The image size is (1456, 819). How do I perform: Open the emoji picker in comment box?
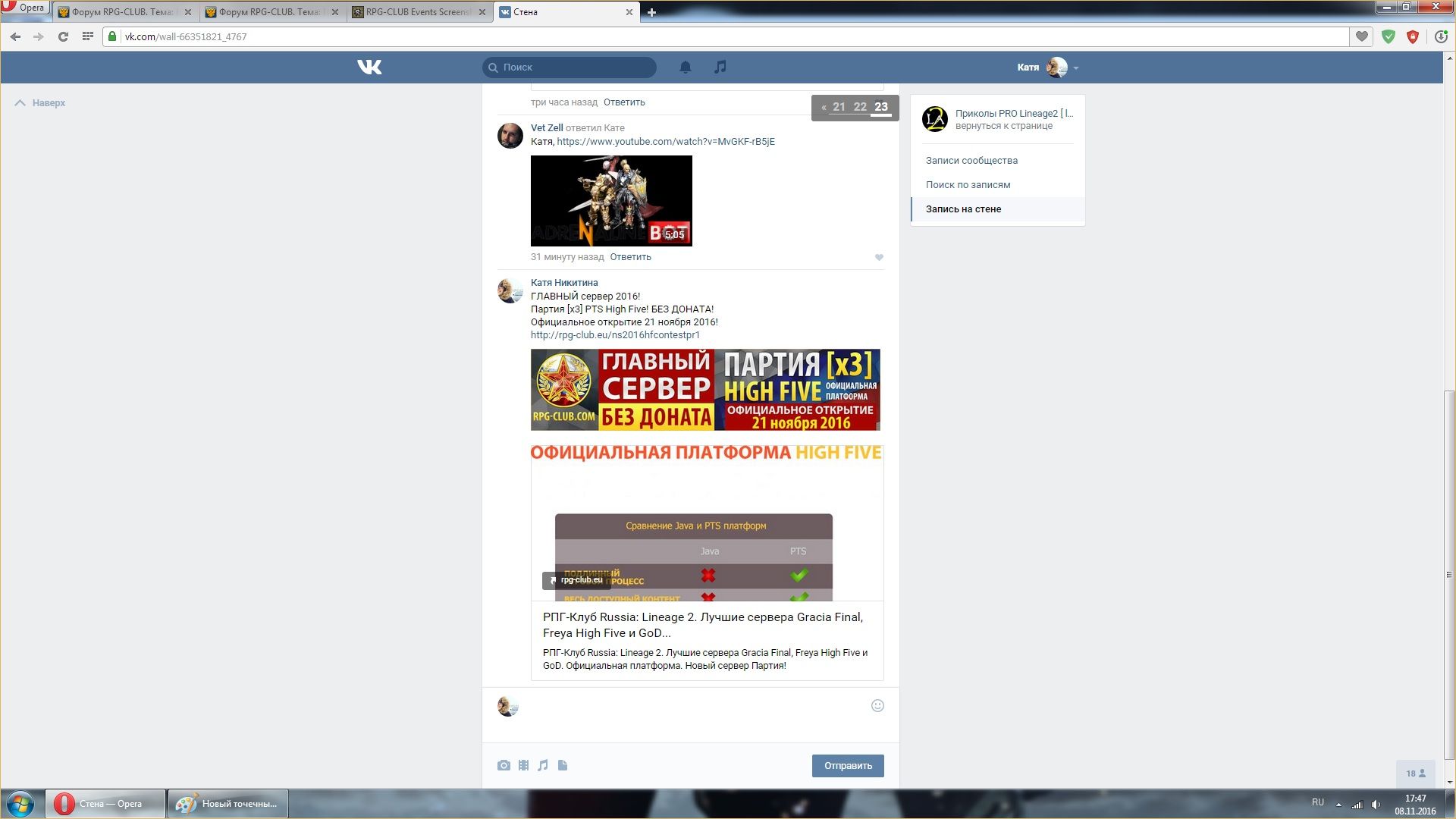pos(877,706)
